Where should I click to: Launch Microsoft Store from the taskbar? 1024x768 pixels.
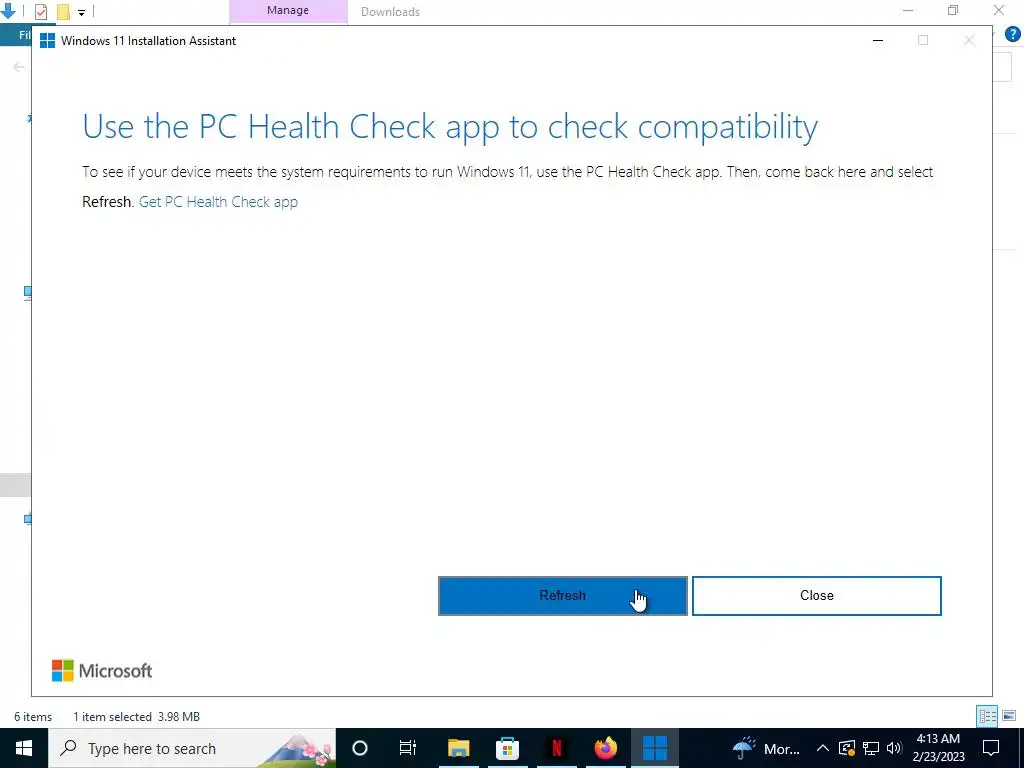coord(507,748)
